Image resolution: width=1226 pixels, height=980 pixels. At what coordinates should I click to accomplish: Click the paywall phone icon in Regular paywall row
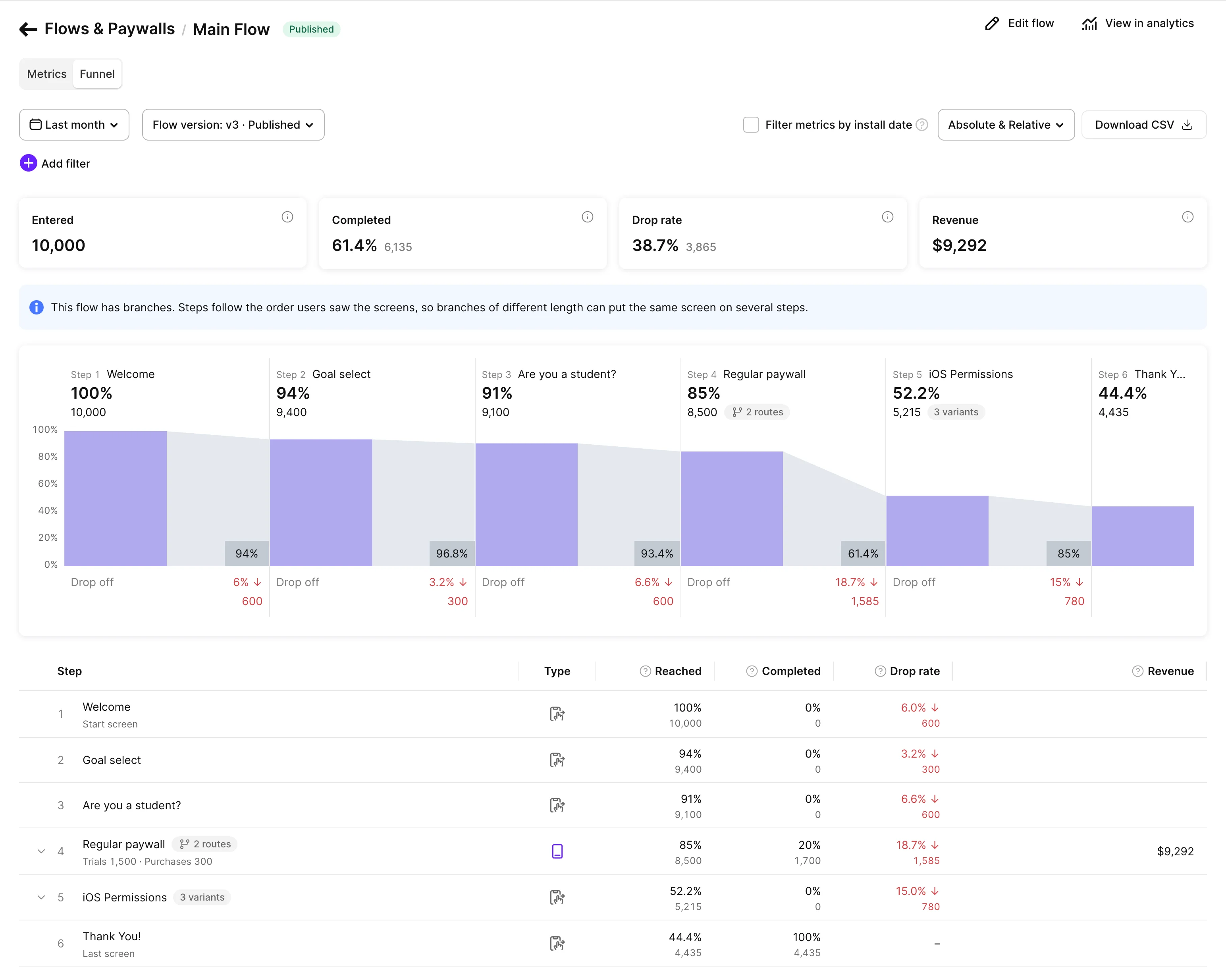557,851
